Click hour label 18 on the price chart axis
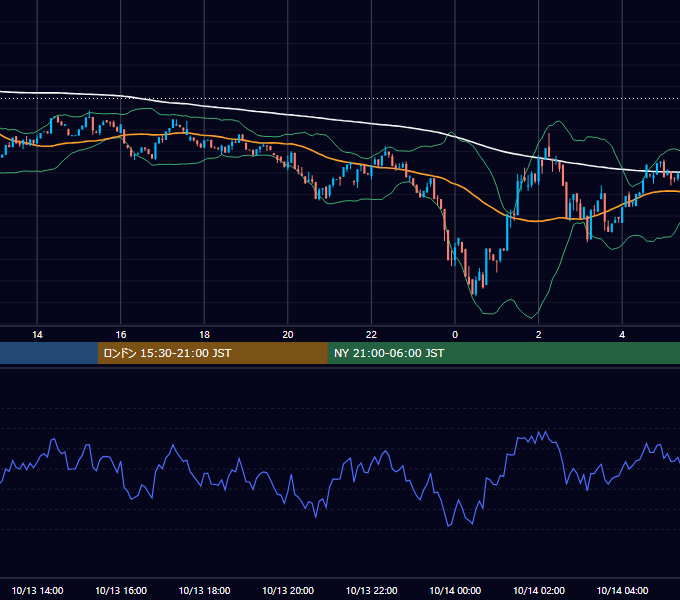680x600 pixels. point(204,335)
